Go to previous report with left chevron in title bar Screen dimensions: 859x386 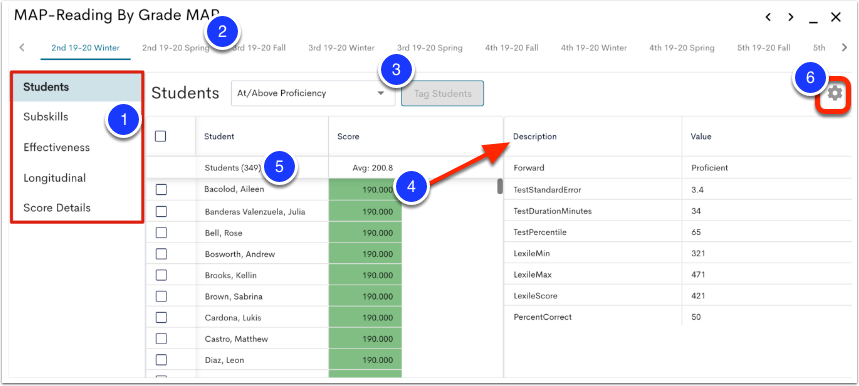click(768, 18)
